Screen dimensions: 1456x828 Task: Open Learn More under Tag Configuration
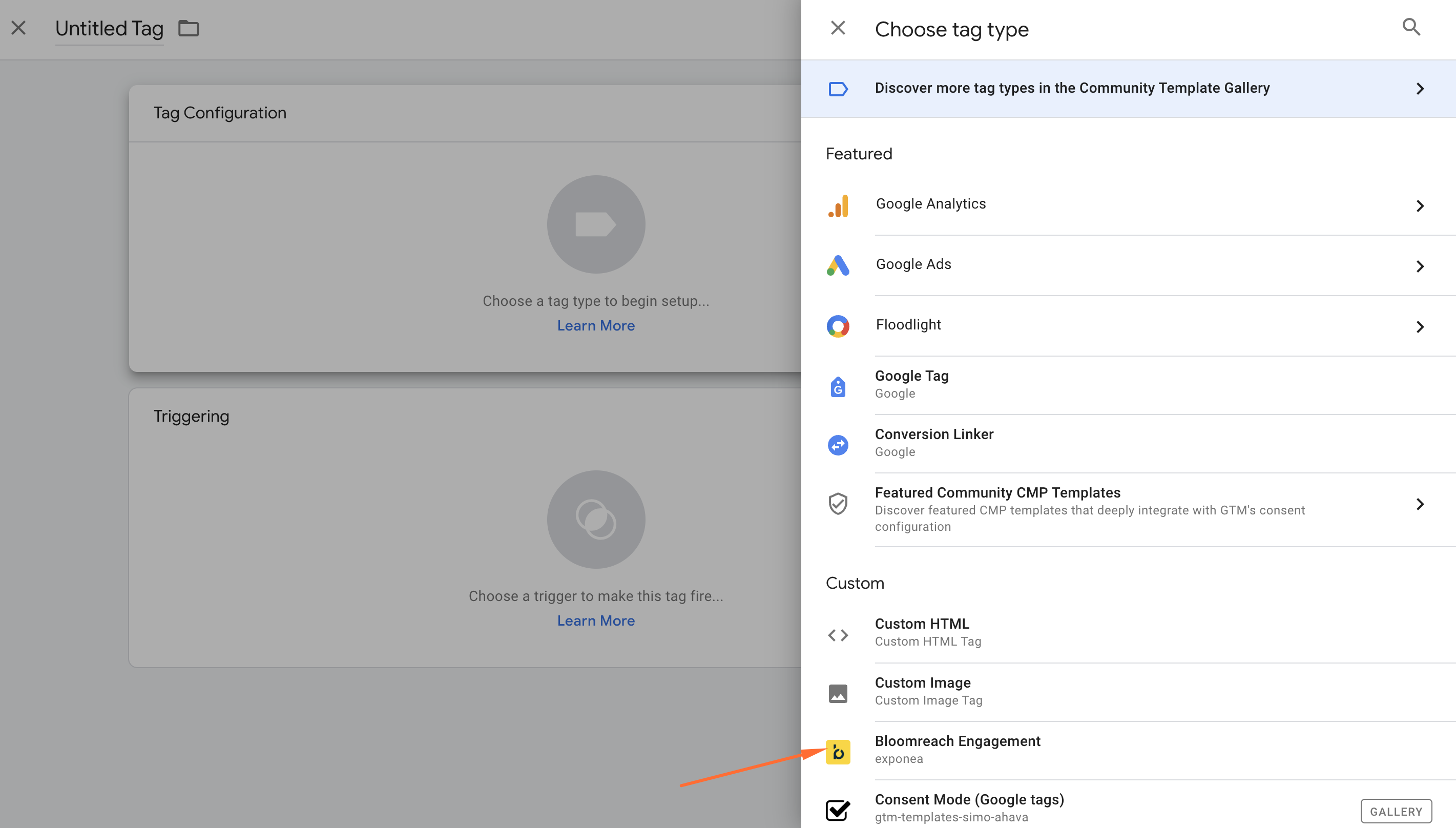[x=596, y=326]
